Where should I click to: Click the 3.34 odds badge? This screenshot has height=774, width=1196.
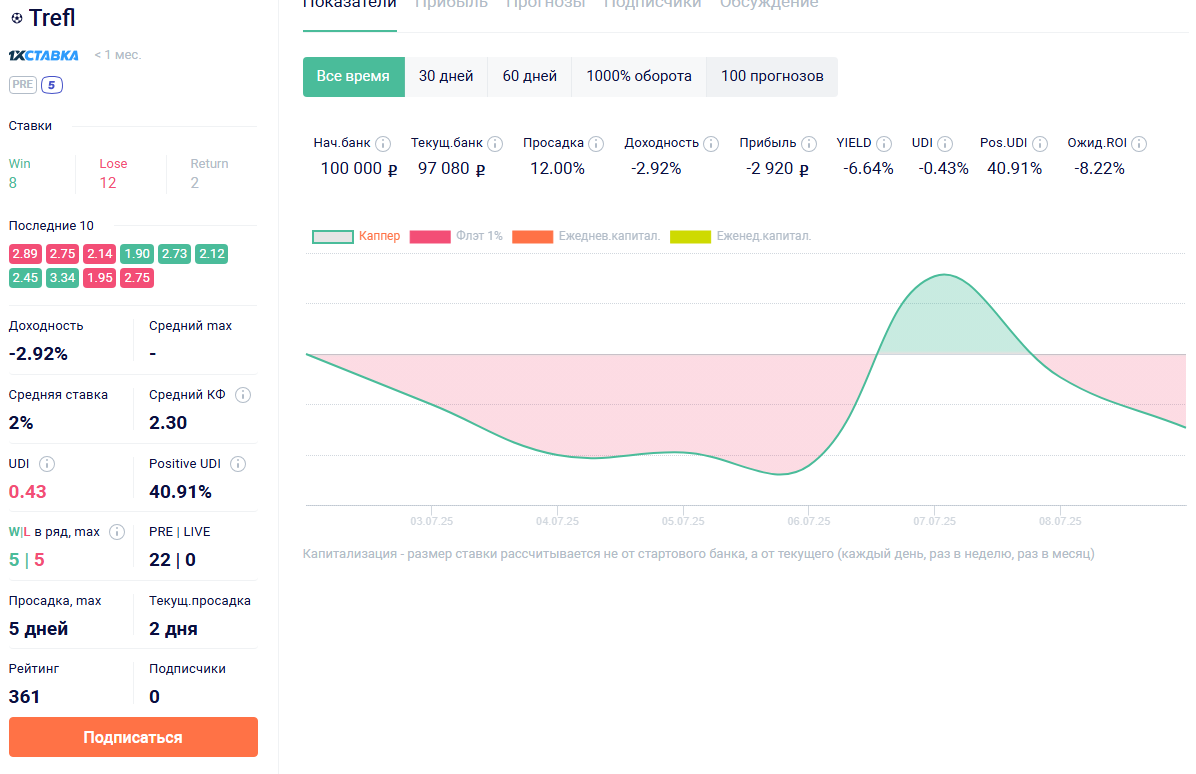(x=62, y=278)
